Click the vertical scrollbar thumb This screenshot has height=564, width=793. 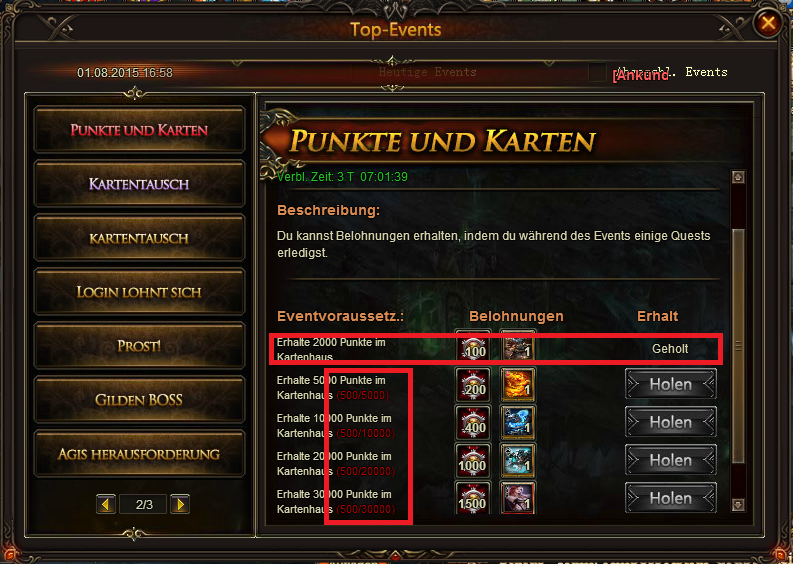[738, 346]
